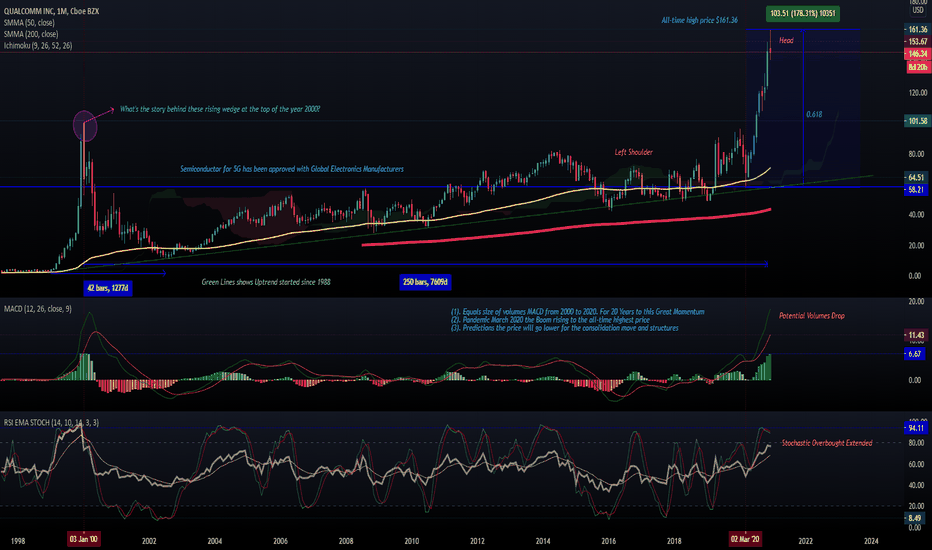Click the 8.49 stochastic axis value
The width and height of the screenshot is (932, 550).
click(x=915, y=518)
